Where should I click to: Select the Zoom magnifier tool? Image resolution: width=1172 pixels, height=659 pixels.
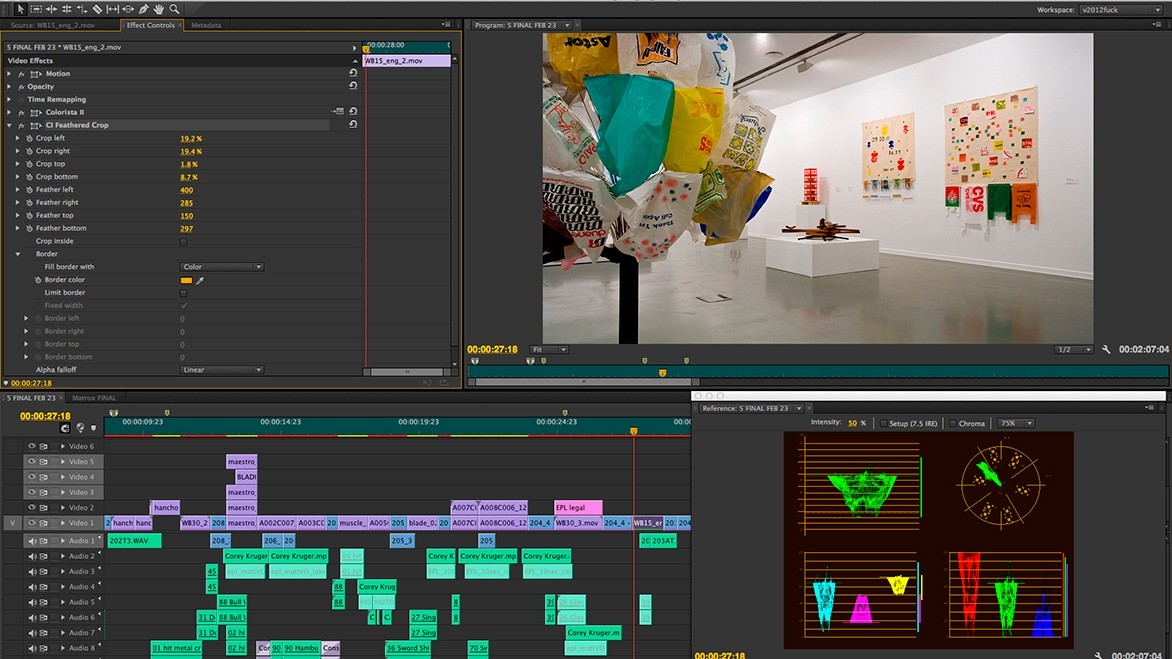[x=174, y=9]
